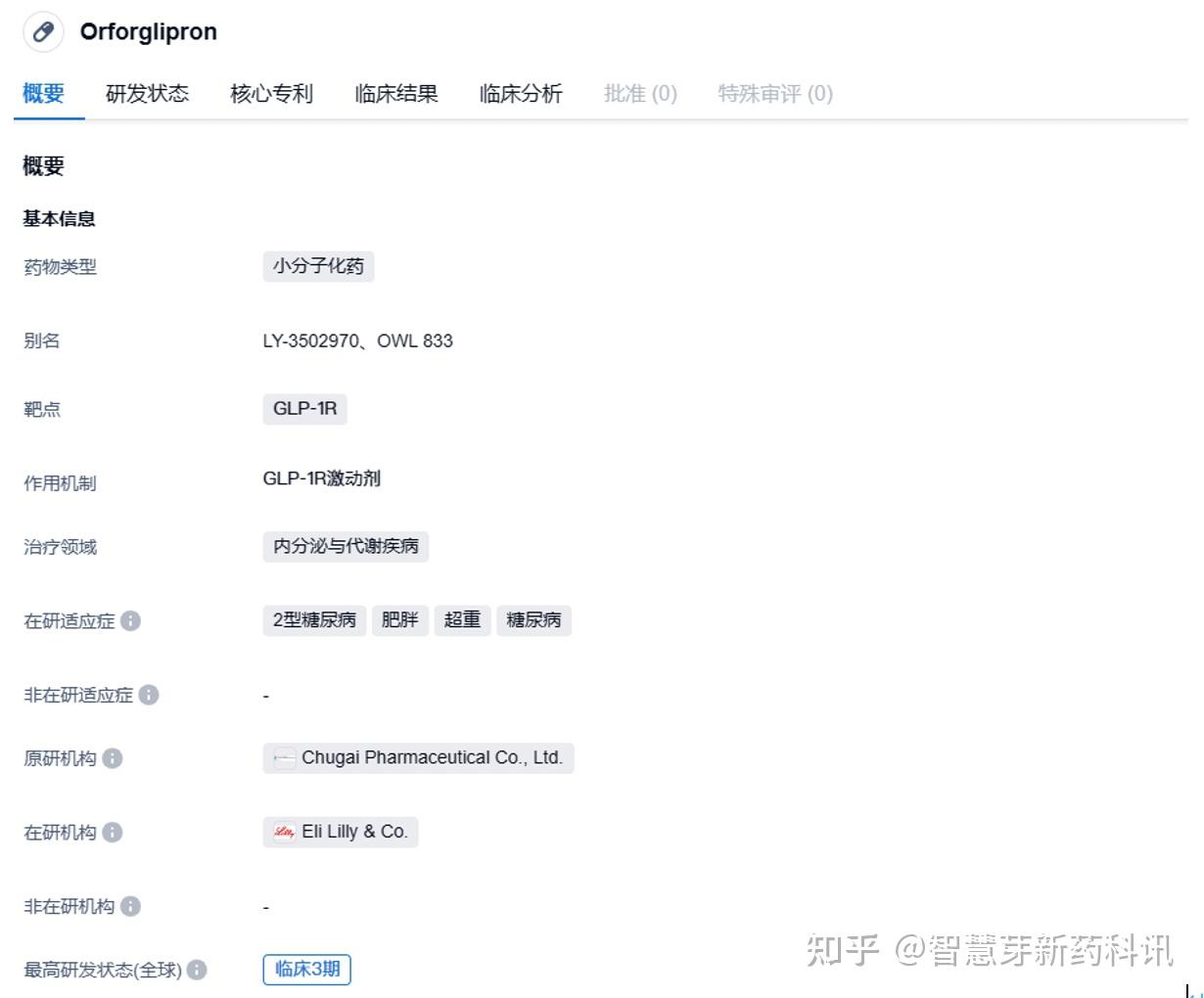Click the 治疗领域 field label
The width and height of the screenshot is (1204, 998).
(60, 547)
